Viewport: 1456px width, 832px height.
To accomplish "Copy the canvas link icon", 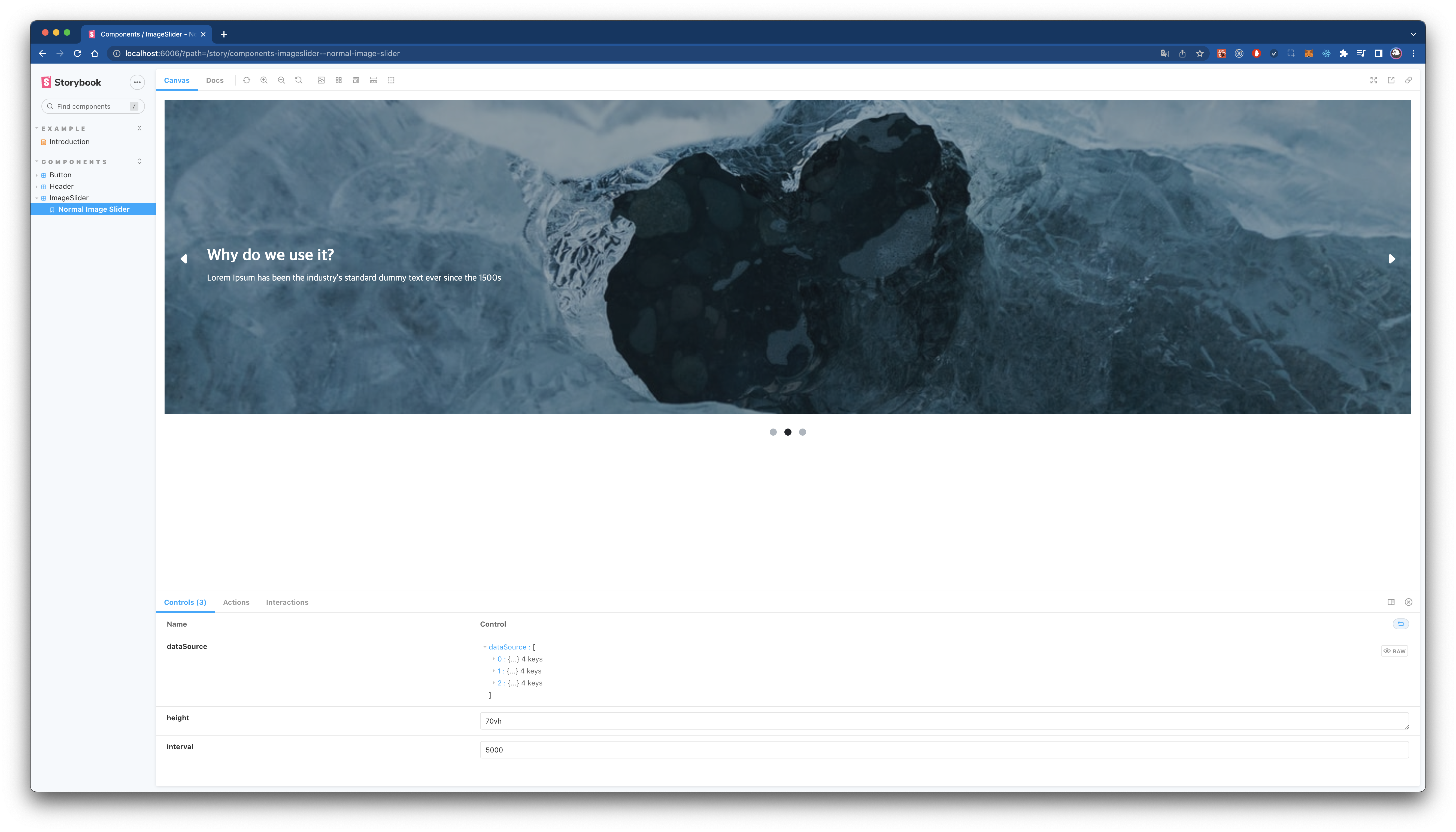I will (1409, 81).
